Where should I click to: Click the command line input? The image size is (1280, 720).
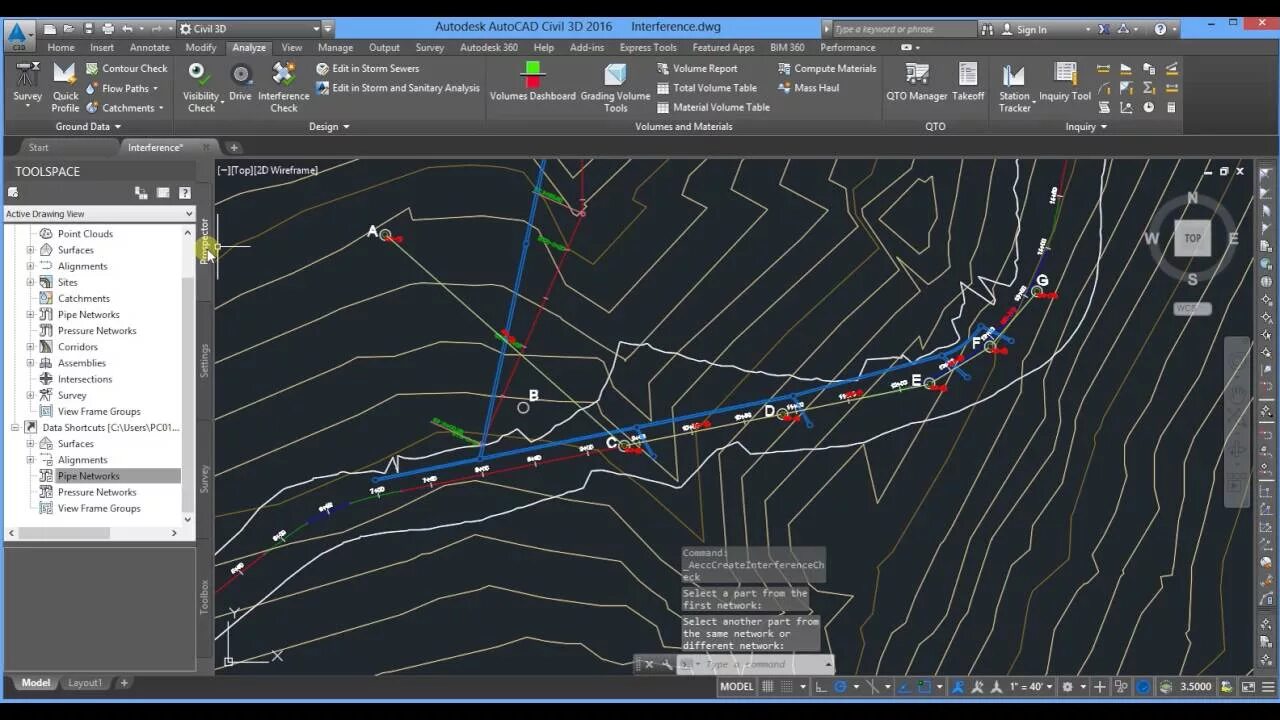(x=758, y=664)
